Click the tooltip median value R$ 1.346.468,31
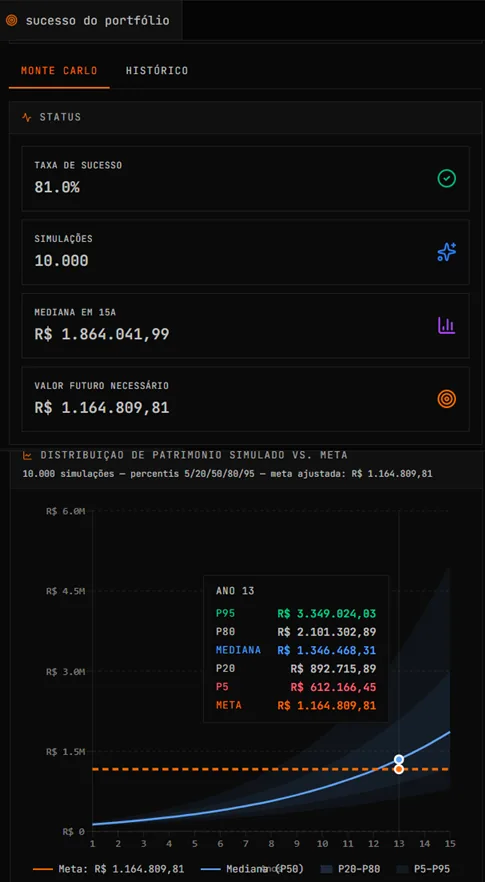Viewport: 485px width, 882px height. (326, 650)
